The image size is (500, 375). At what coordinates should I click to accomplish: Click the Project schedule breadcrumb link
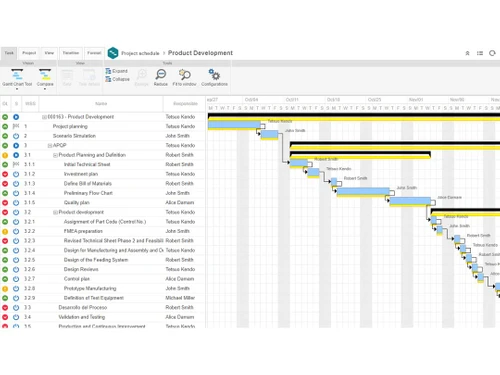(x=140, y=53)
